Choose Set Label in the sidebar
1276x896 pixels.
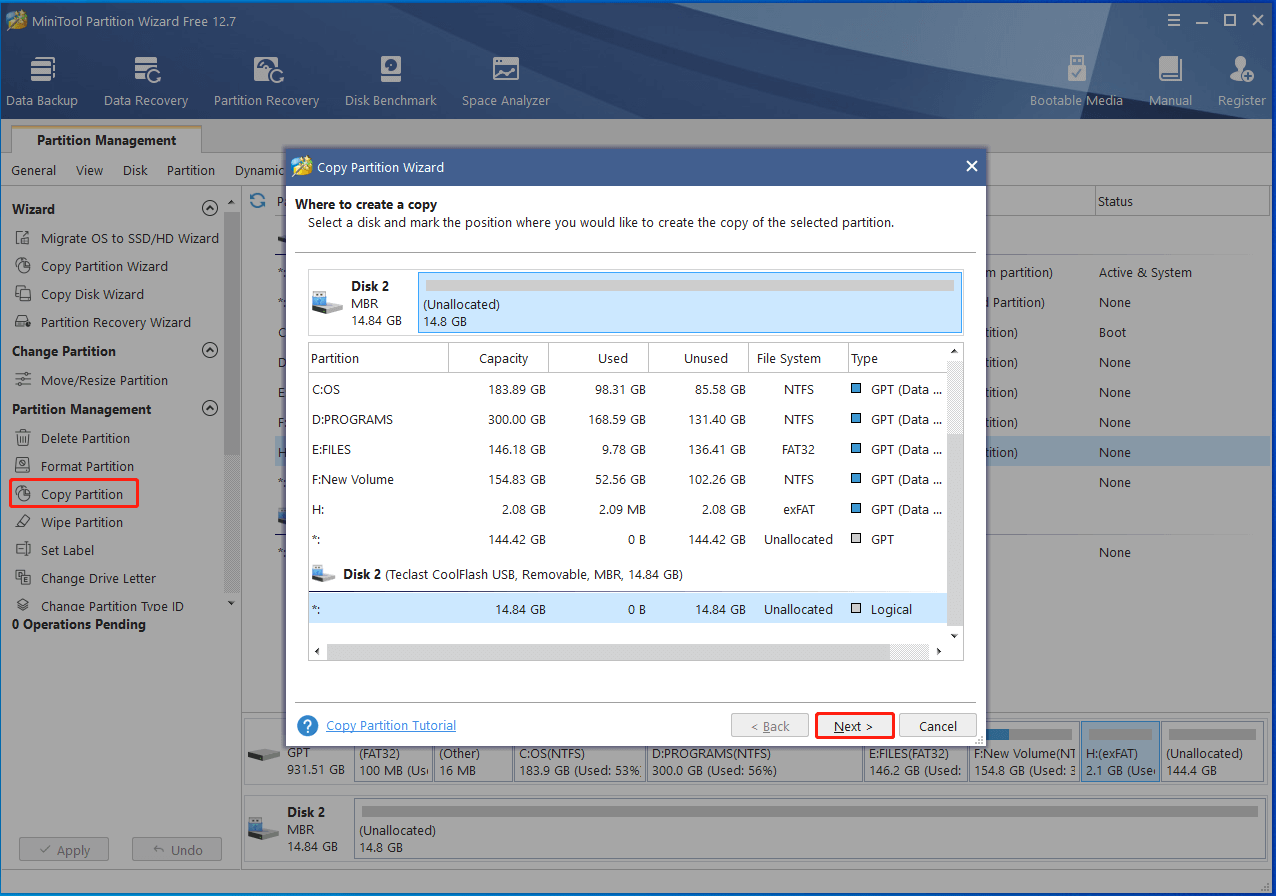[55, 550]
